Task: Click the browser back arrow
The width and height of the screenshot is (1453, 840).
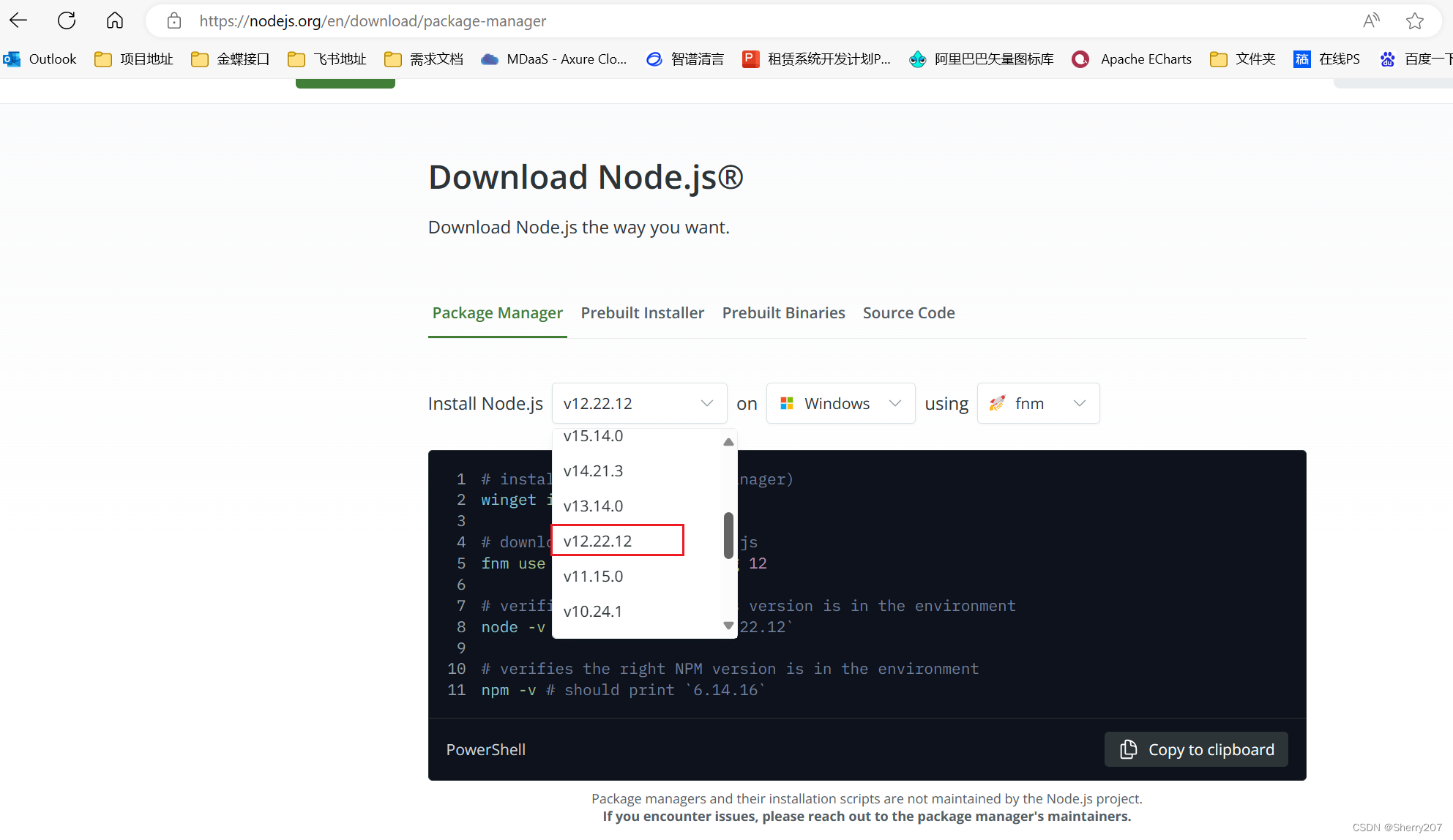Action: 19,20
